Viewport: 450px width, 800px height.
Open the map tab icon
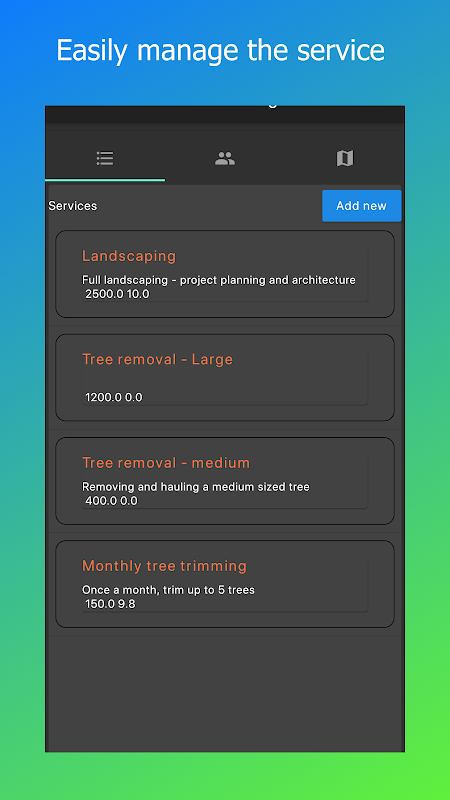point(345,158)
